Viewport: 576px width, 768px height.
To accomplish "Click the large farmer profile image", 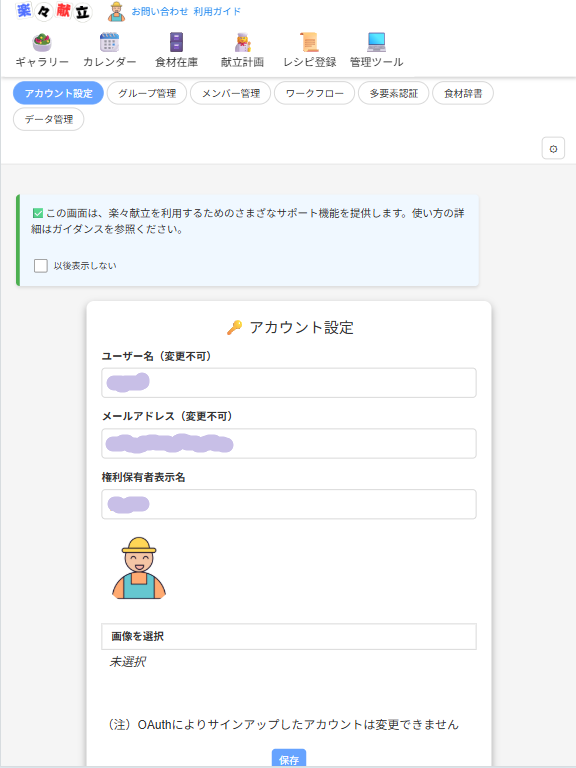I will tap(139, 568).
